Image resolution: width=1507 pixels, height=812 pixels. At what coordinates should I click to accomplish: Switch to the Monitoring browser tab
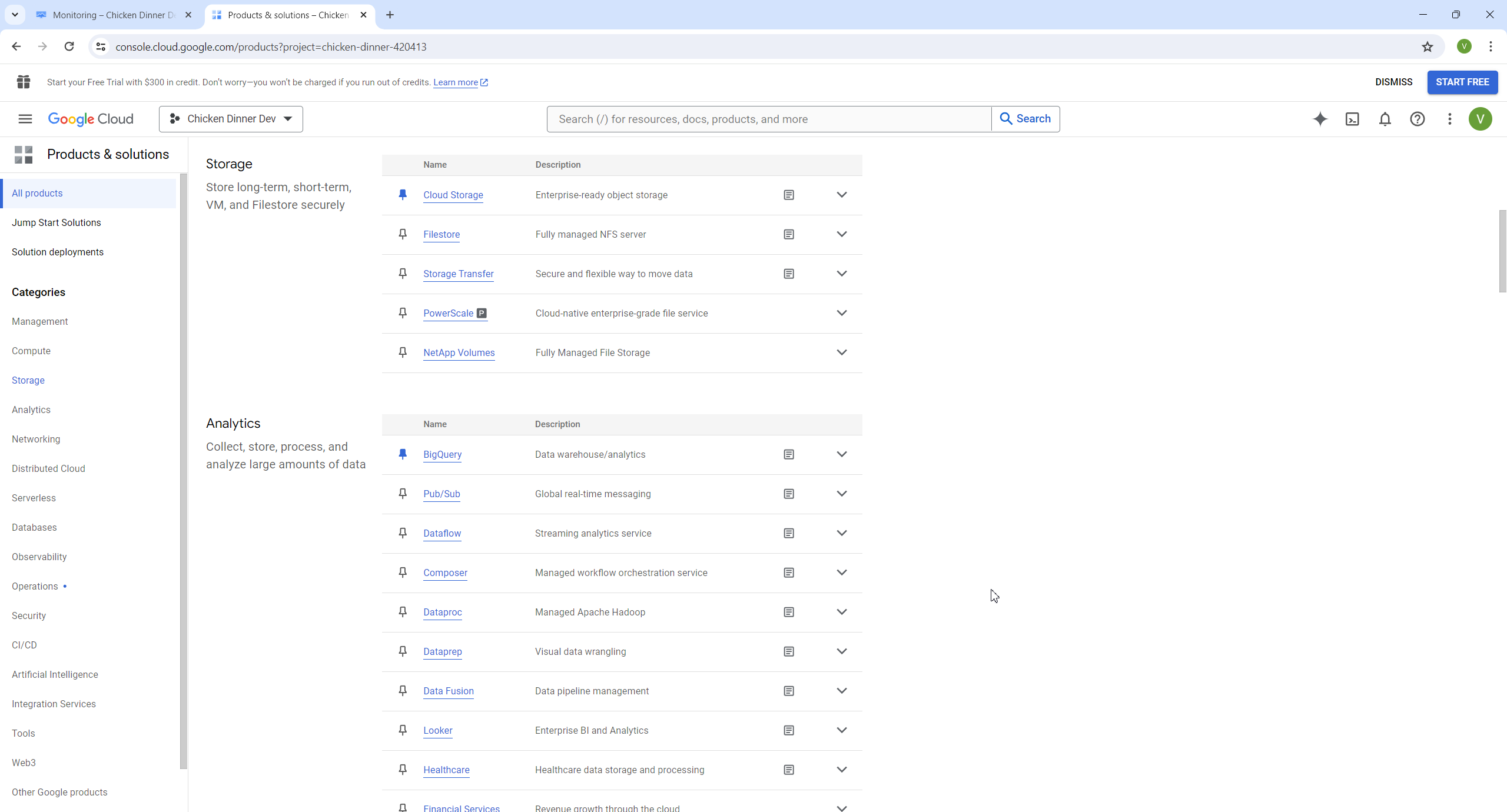[112, 15]
